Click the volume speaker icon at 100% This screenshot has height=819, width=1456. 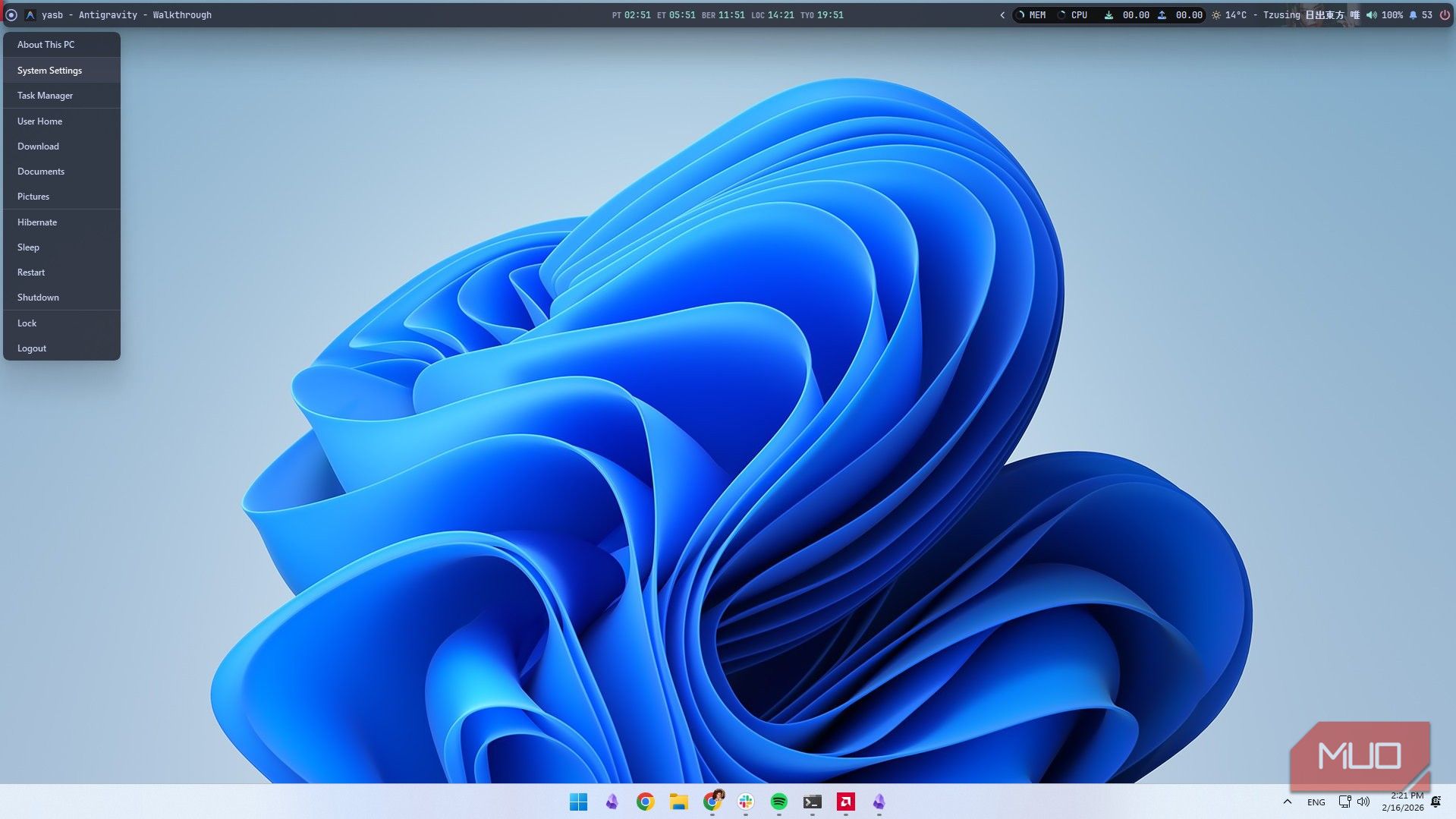coord(1372,15)
